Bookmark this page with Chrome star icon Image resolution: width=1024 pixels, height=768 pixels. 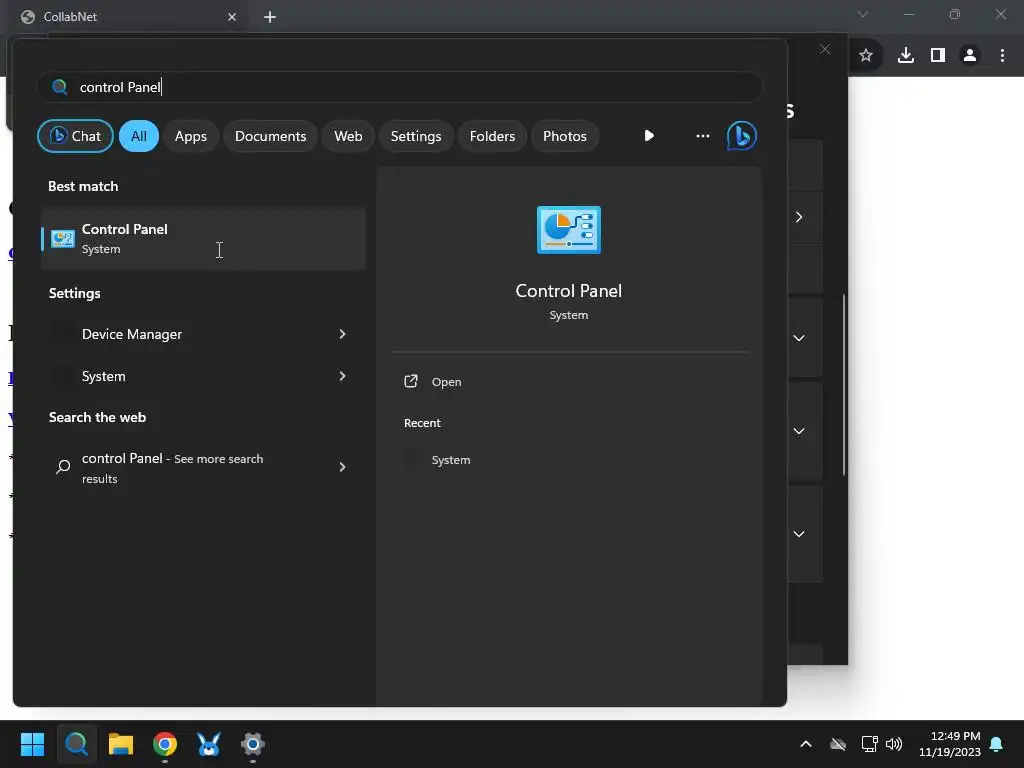coord(866,56)
